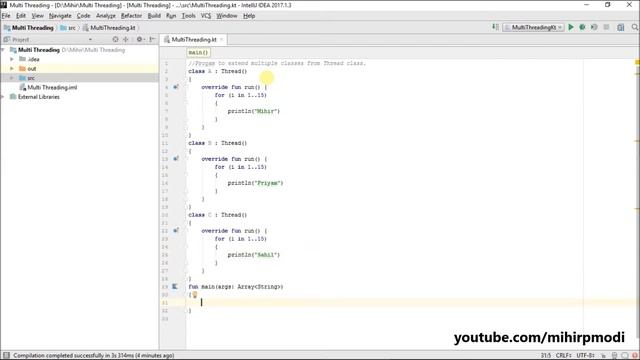The height and width of the screenshot is (360, 640).
Task: Open the File menu
Action: tap(6, 16)
